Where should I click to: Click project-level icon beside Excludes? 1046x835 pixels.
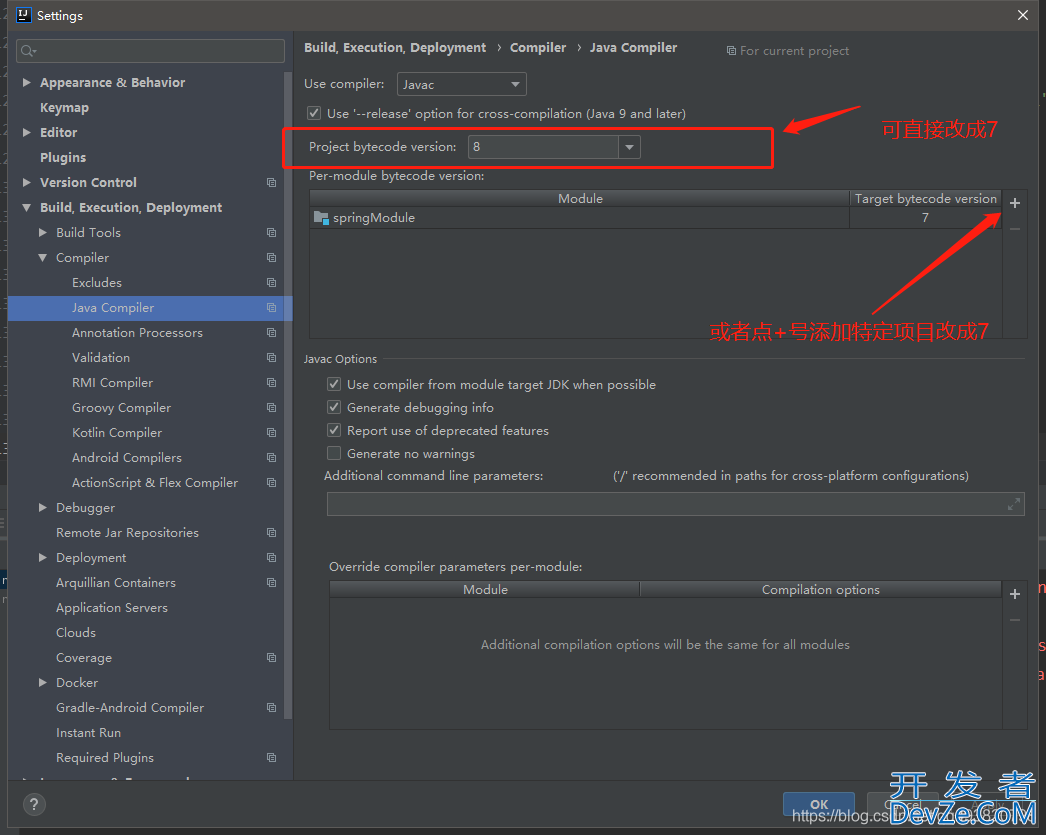coord(272,282)
